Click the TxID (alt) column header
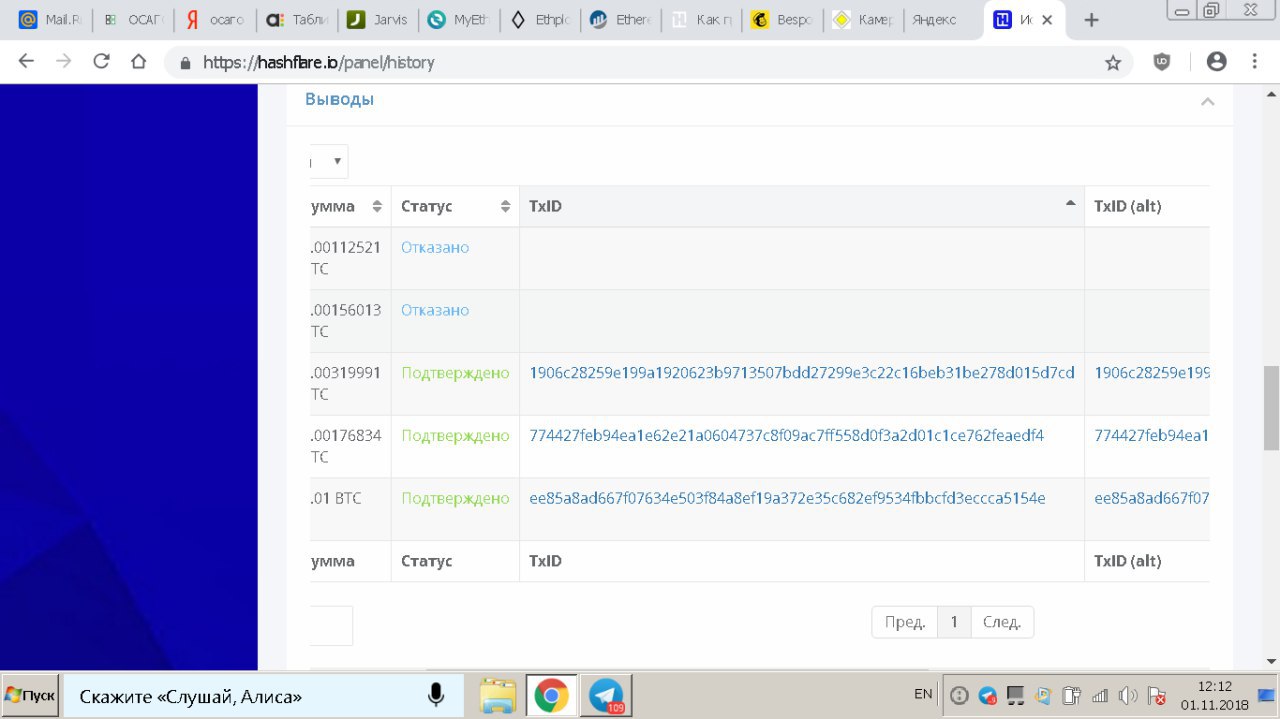 1147,206
